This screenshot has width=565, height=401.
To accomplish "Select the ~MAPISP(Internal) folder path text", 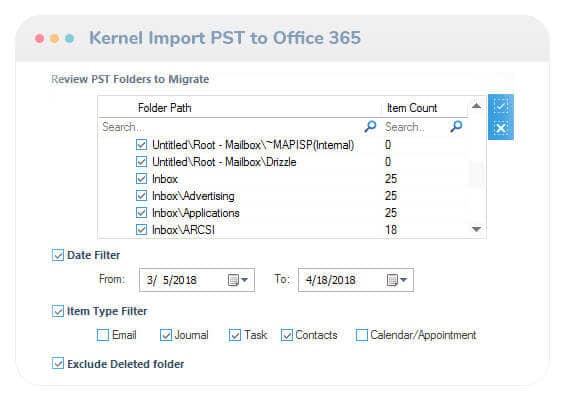I will (x=253, y=145).
